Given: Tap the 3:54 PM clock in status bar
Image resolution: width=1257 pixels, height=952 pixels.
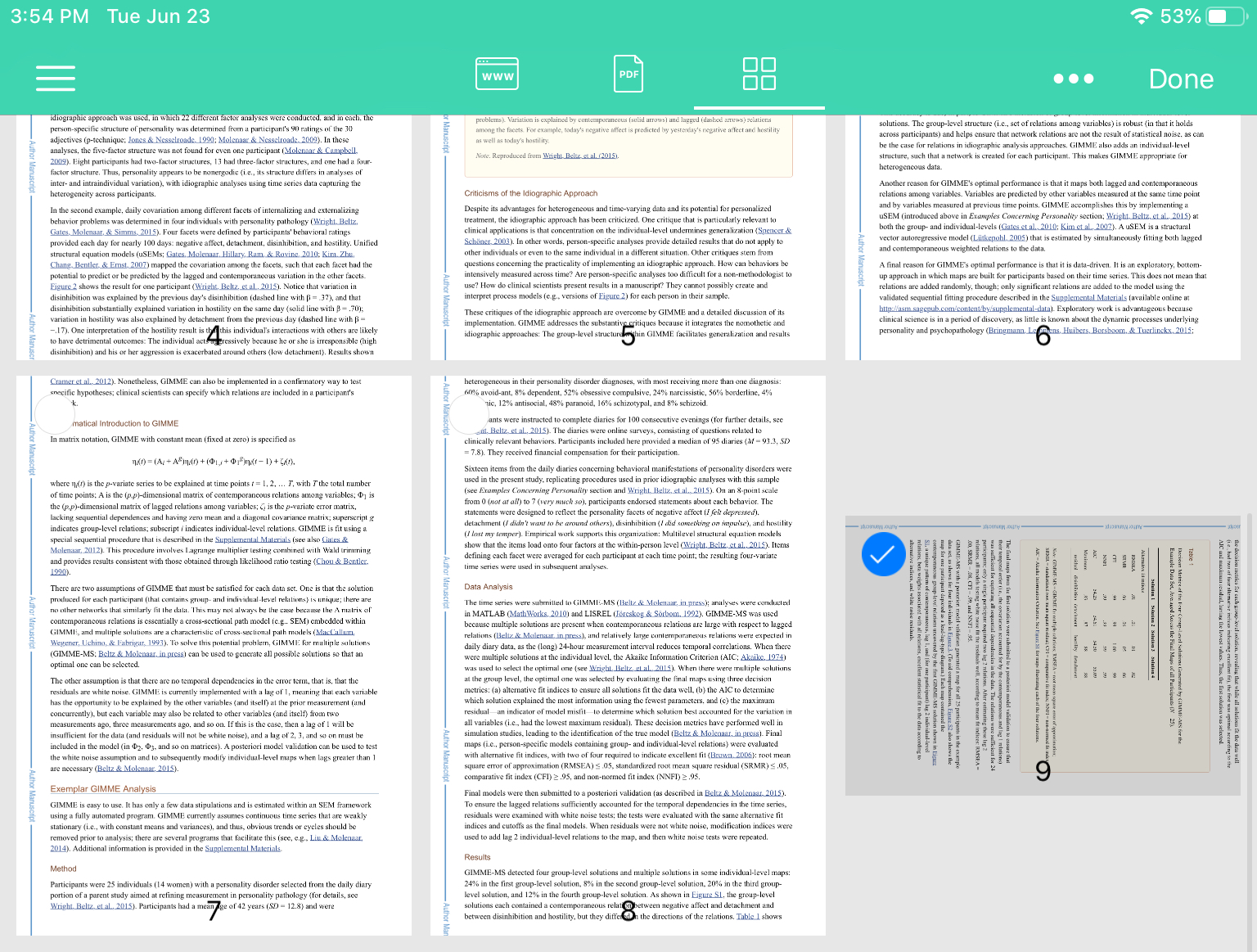Looking at the screenshot, I should point(50,16).
